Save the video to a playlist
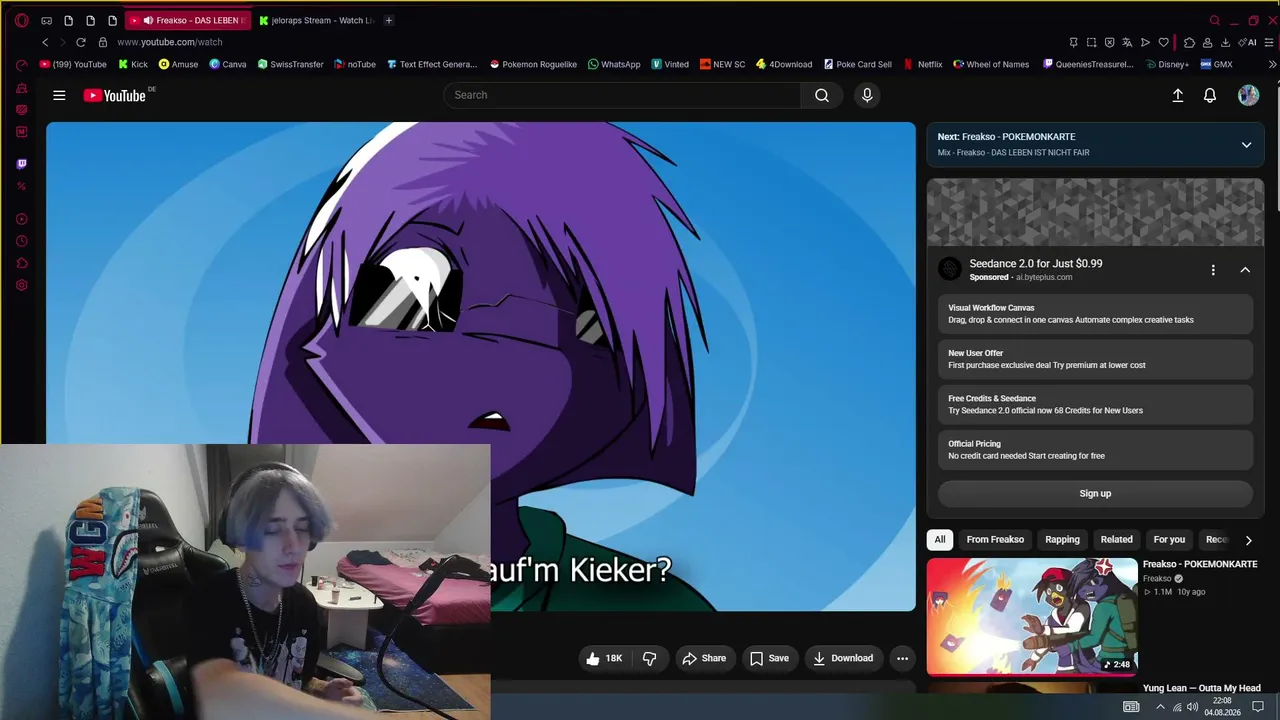 [769, 658]
